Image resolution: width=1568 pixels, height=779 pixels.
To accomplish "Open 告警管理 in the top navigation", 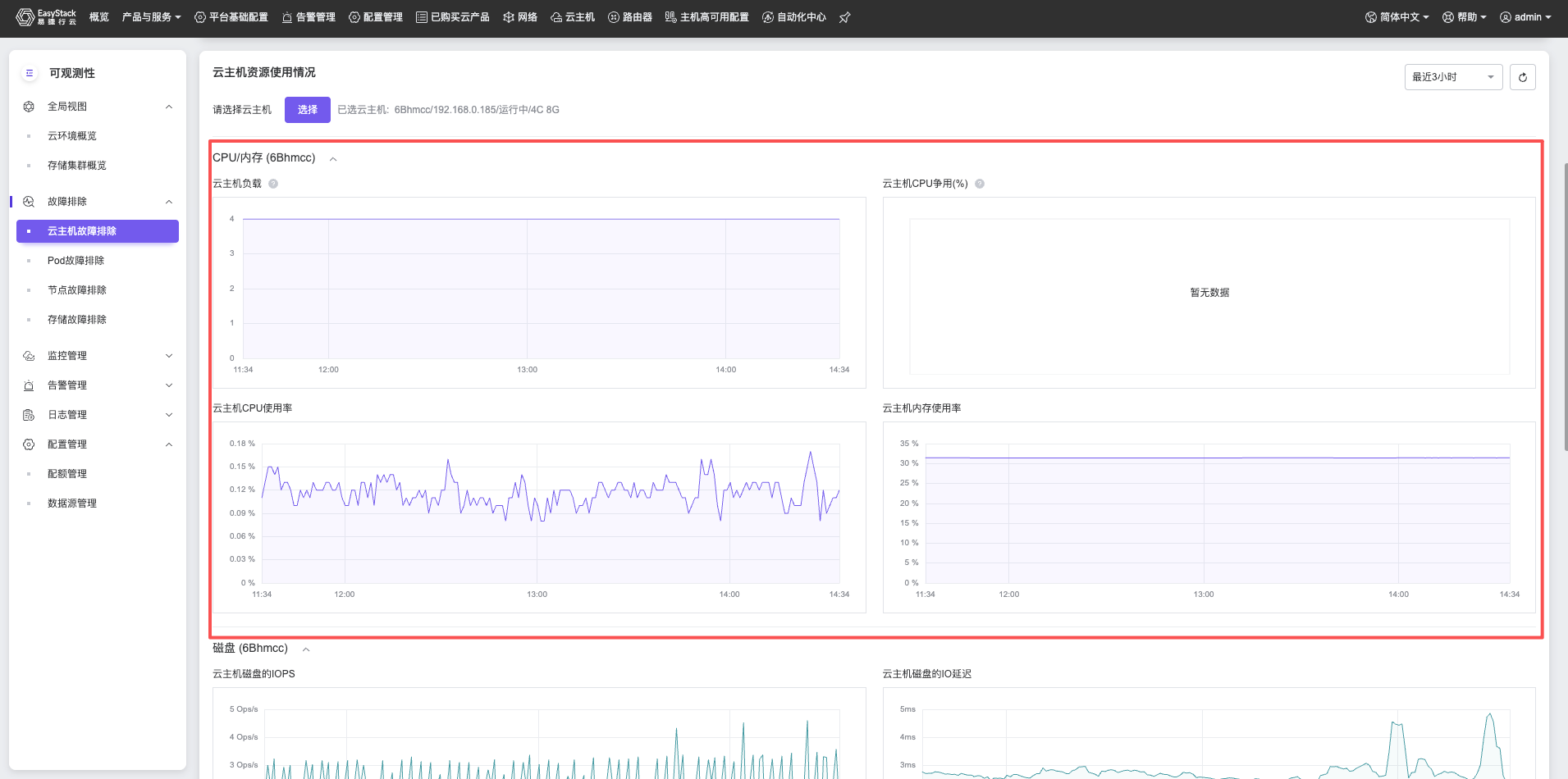I will point(309,17).
